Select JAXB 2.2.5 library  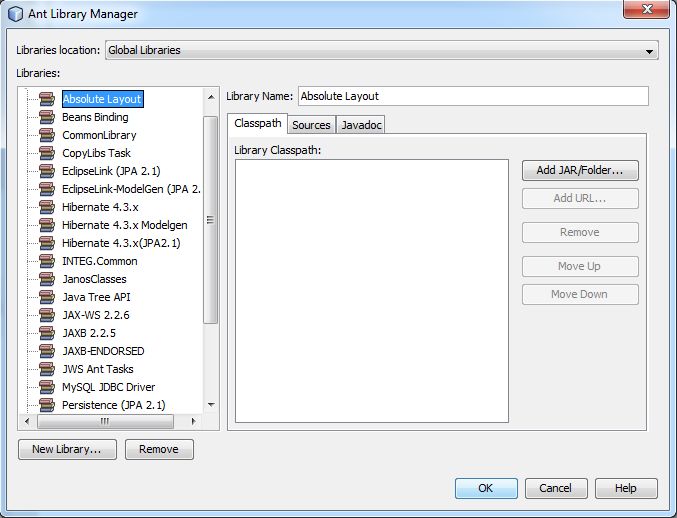[x=89, y=333]
